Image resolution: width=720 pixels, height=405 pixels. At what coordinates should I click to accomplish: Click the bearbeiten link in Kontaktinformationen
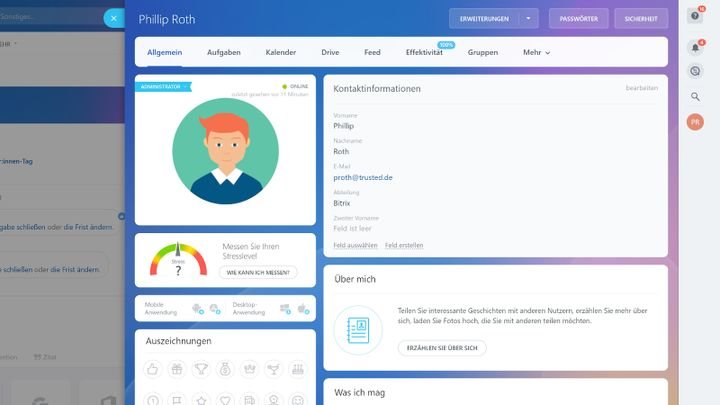[641, 88]
